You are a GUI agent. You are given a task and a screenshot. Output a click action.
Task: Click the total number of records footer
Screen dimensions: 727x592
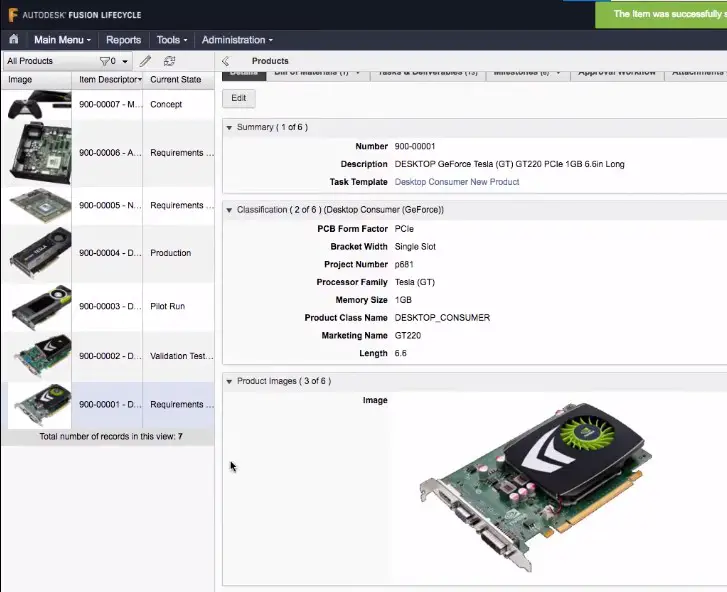coord(111,436)
